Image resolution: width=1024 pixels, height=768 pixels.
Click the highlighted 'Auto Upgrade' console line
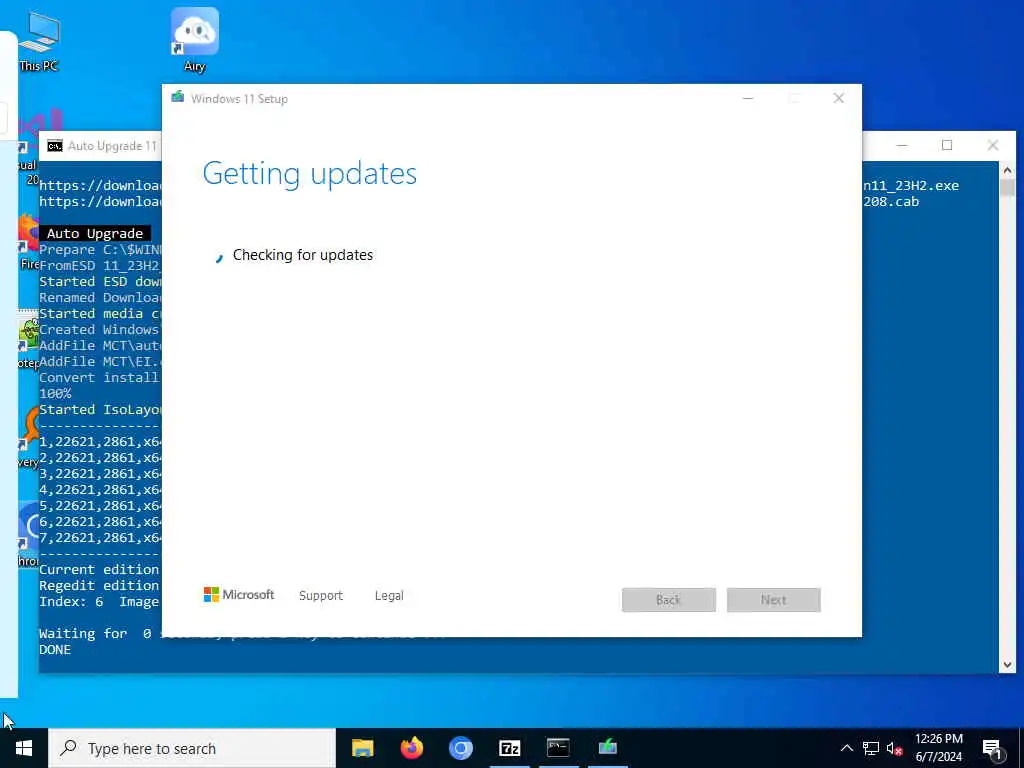[95, 233]
